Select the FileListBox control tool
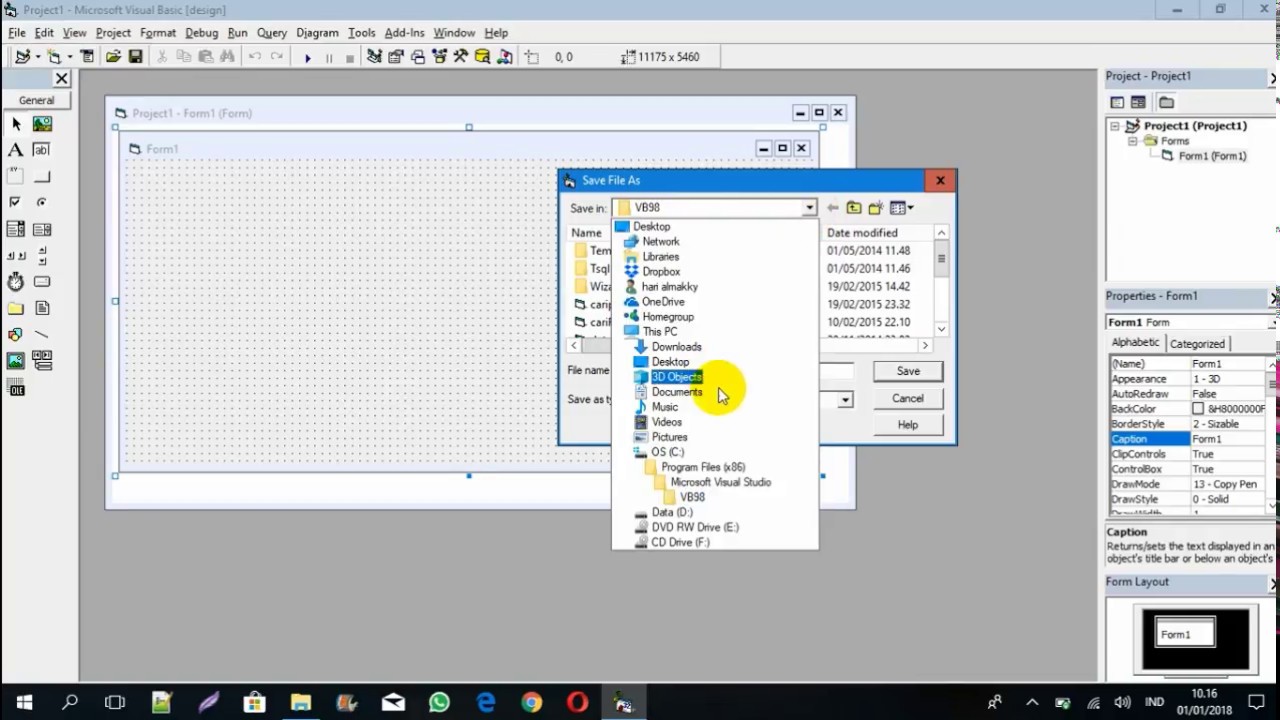Viewport: 1280px width, 720px height. (42, 308)
